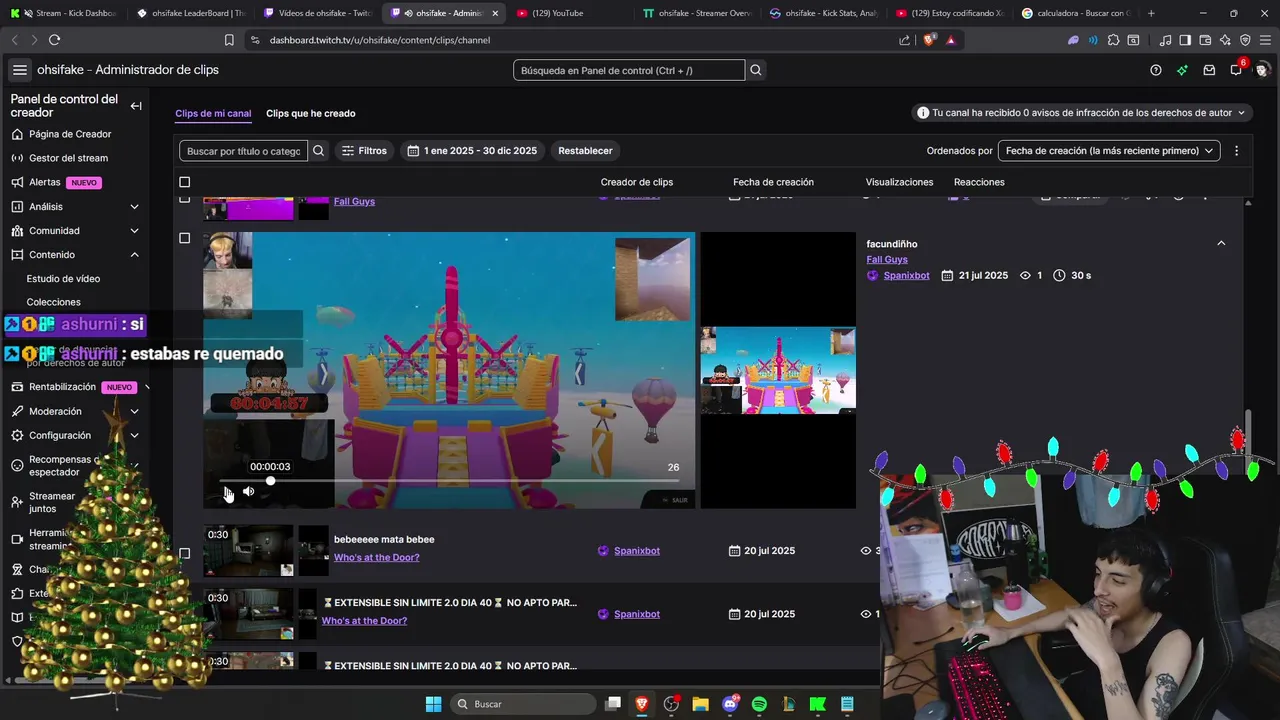Click the Filtros button
This screenshot has height=720, width=1280.
coord(364,151)
